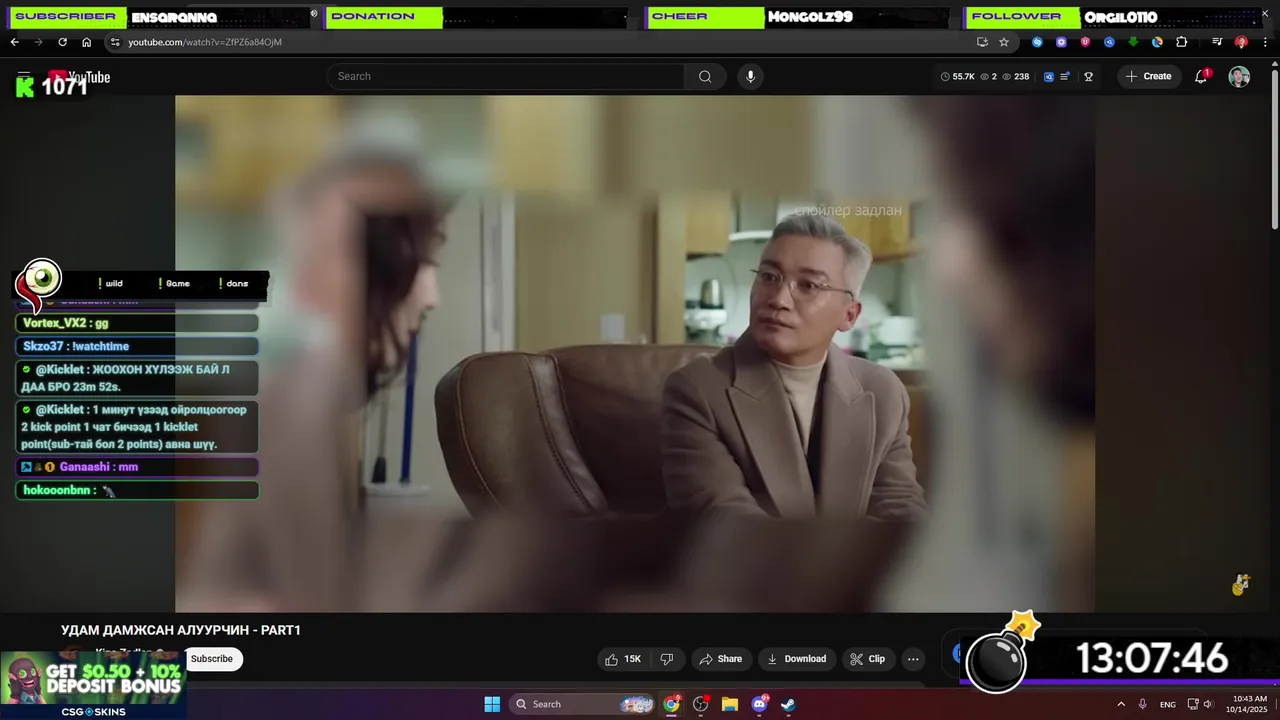The height and width of the screenshot is (720, 1280).
Task: Click the tray microphone icon
Action: (x=1142, y=704)
